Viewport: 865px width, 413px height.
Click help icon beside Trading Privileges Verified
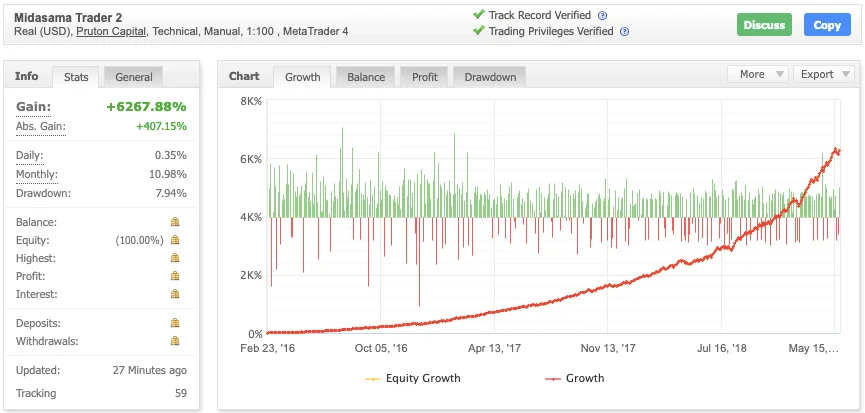click(x=624, y=32)
